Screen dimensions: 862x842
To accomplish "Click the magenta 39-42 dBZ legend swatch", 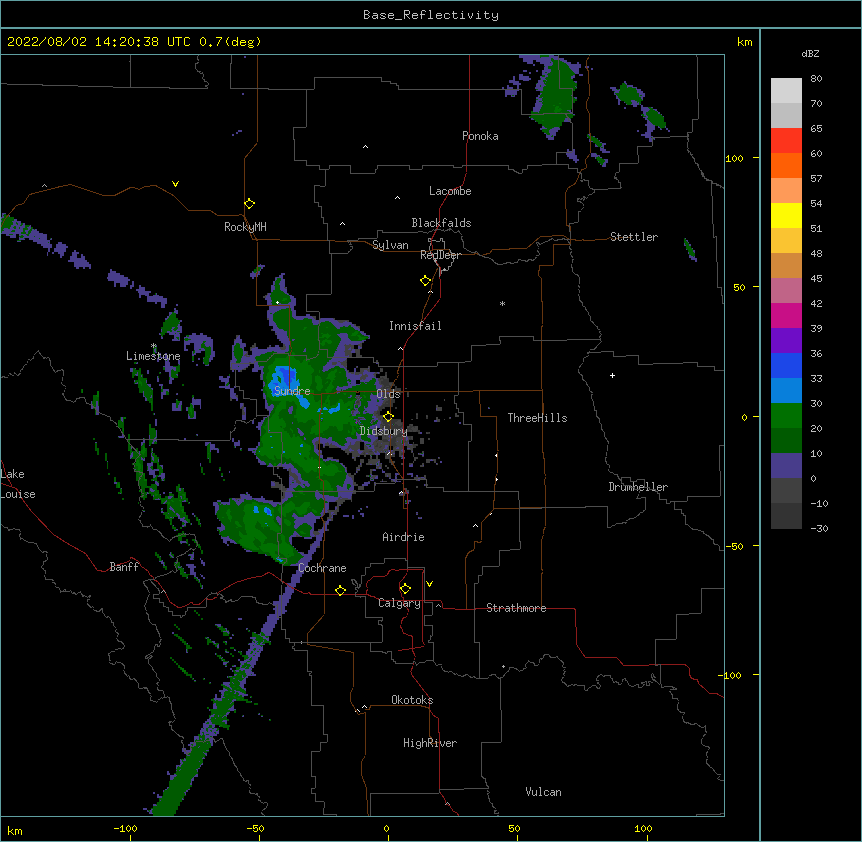I will pyautogui.click(x=786, y=315).
